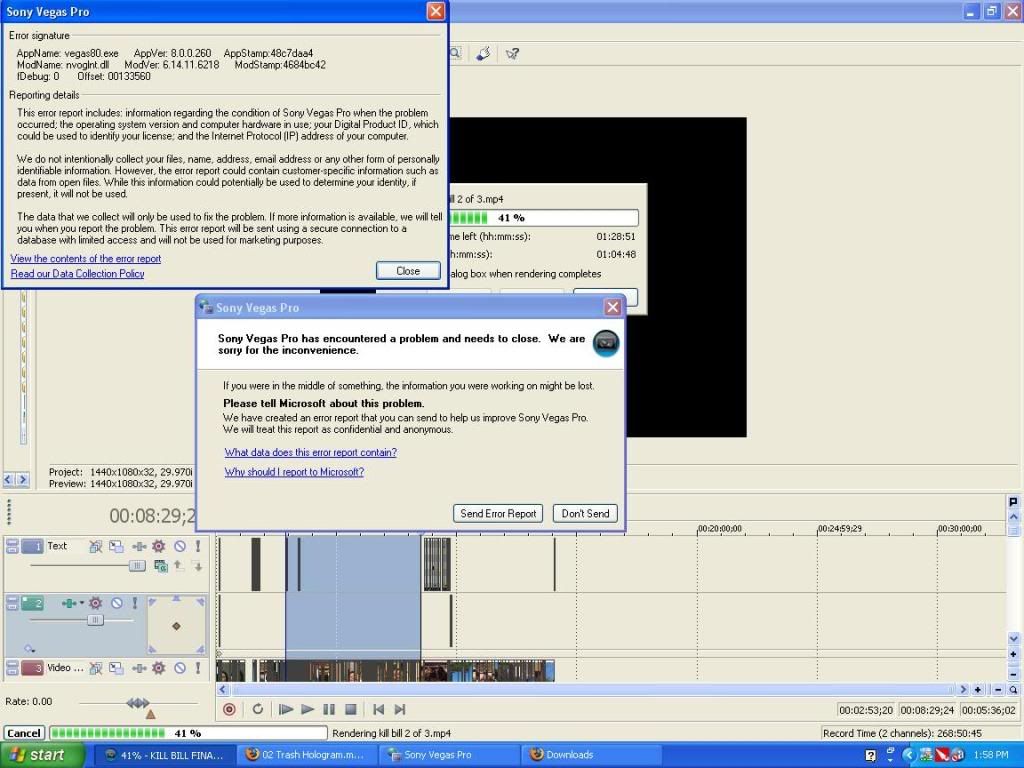Switch to Sony Vegas Pro taskbar item

[447, 755]
